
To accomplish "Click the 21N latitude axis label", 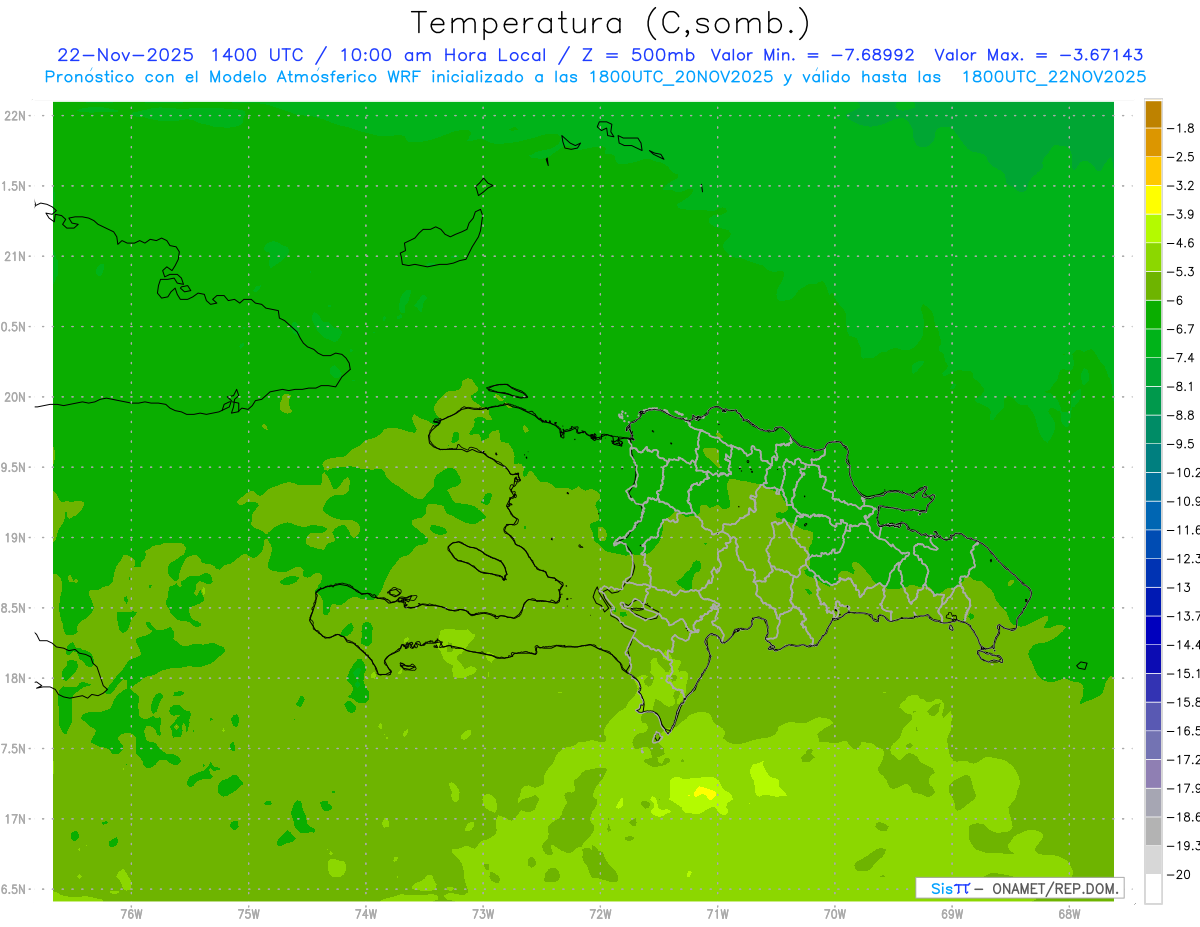I will pyautogui.click(x=17, y=256).
